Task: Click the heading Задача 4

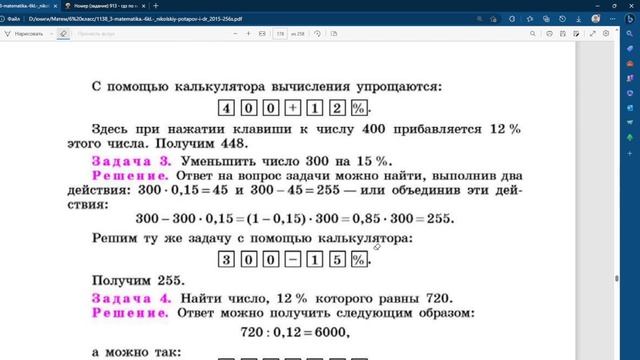Action: point(131,298)
